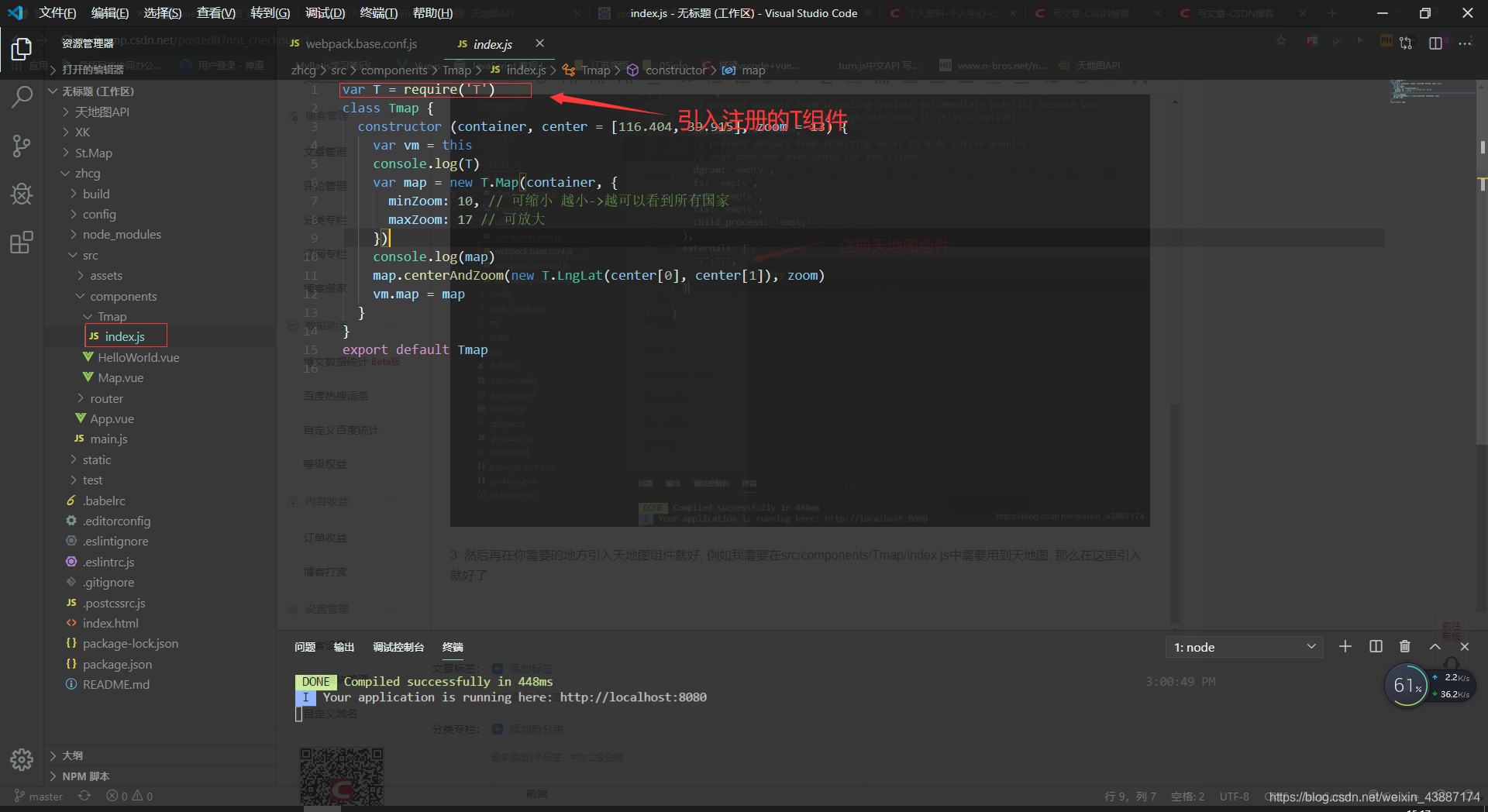Select the 终端 panel tab
This screenshot has width=1488, height=812.
click(x=453, y=647)
